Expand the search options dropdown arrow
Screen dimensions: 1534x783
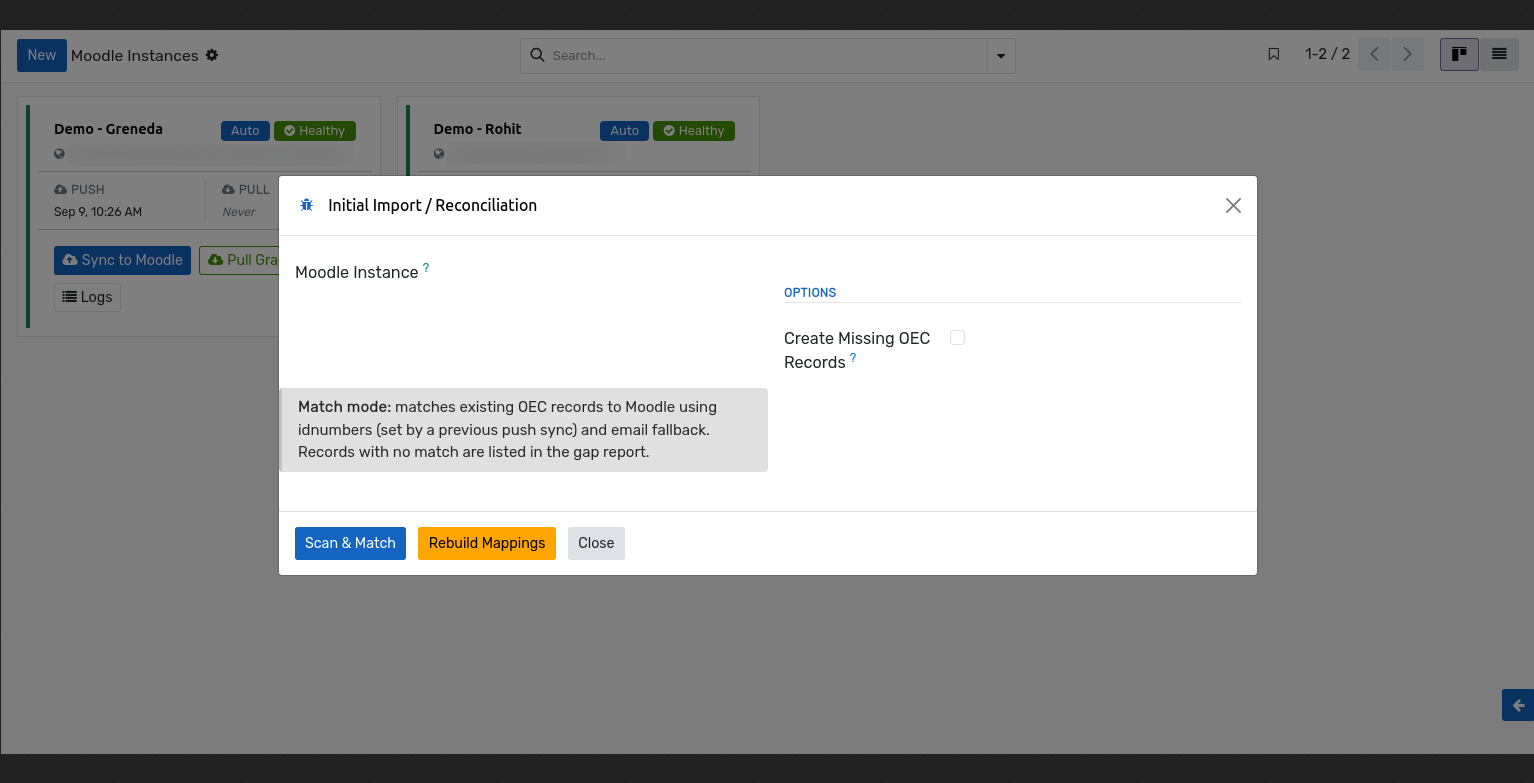click(1001, 56)
